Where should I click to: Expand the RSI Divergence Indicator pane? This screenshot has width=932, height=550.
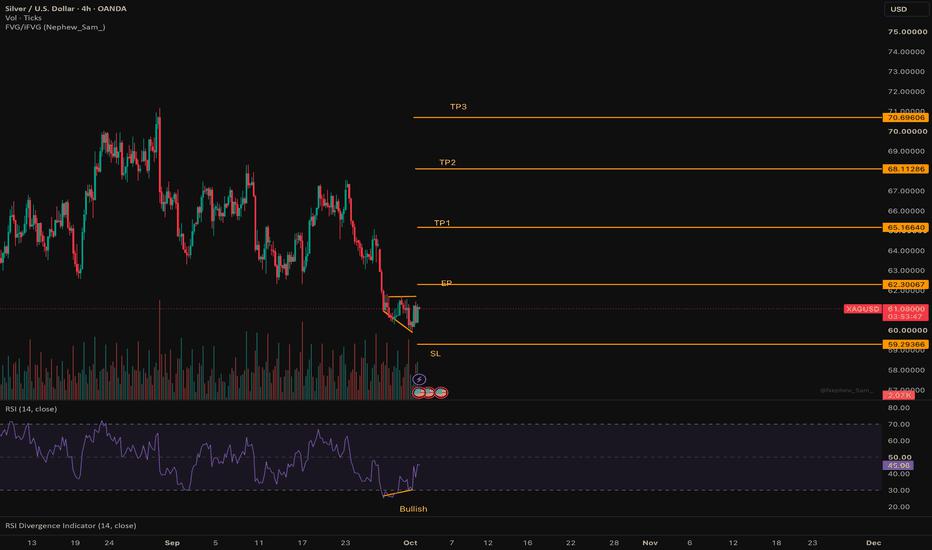pyautogui.click(x=71, y=526)
